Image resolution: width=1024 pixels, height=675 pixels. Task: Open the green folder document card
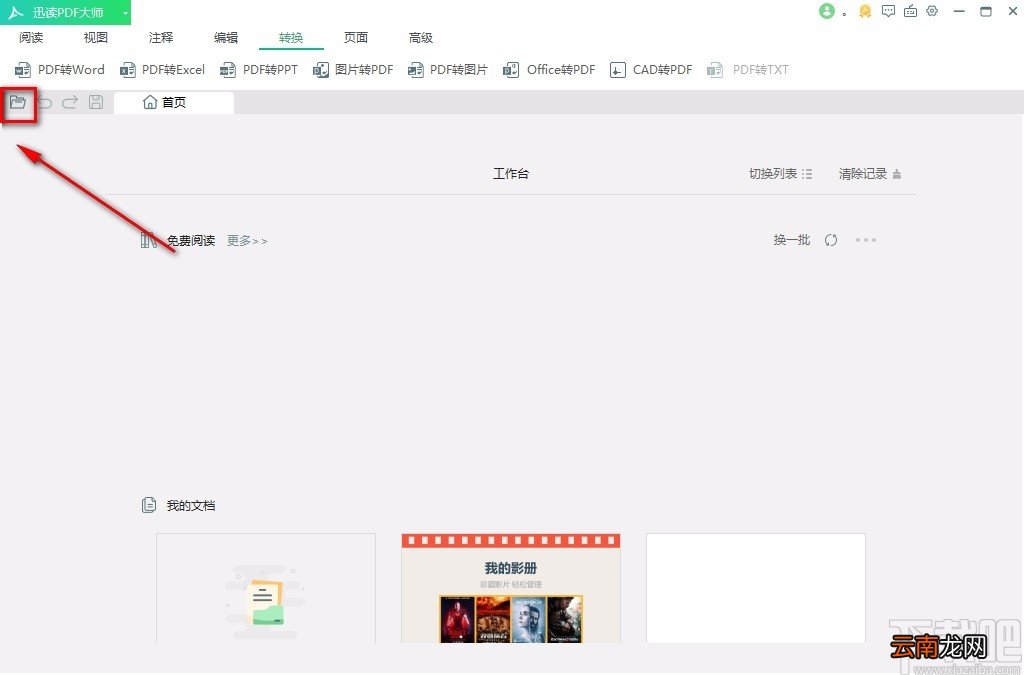(266, 588)
